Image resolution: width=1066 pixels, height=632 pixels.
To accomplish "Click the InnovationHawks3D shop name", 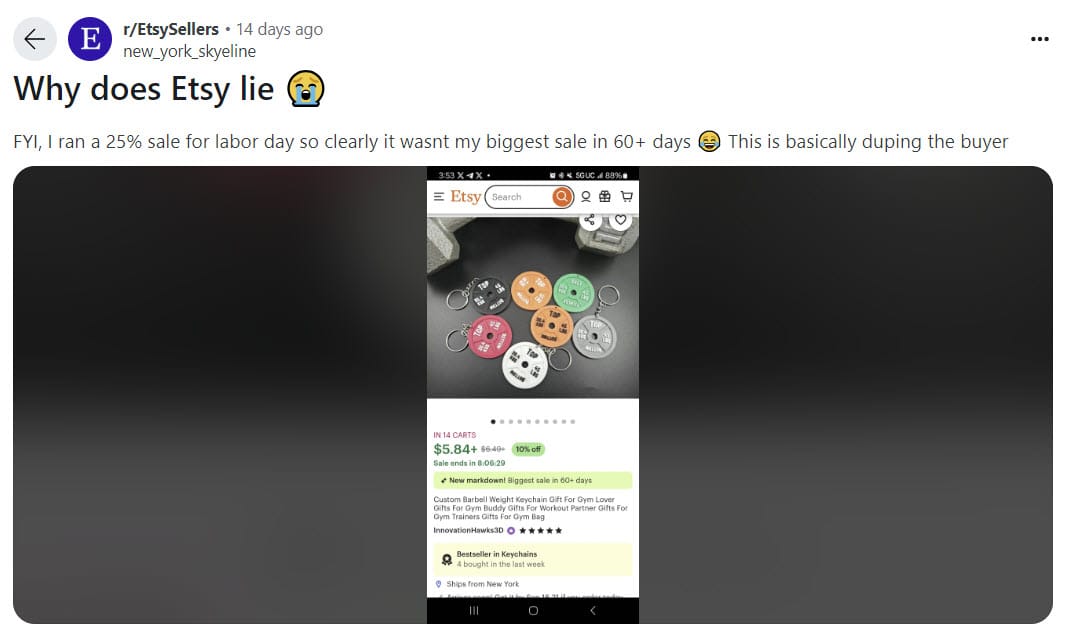I will point(468,530).
